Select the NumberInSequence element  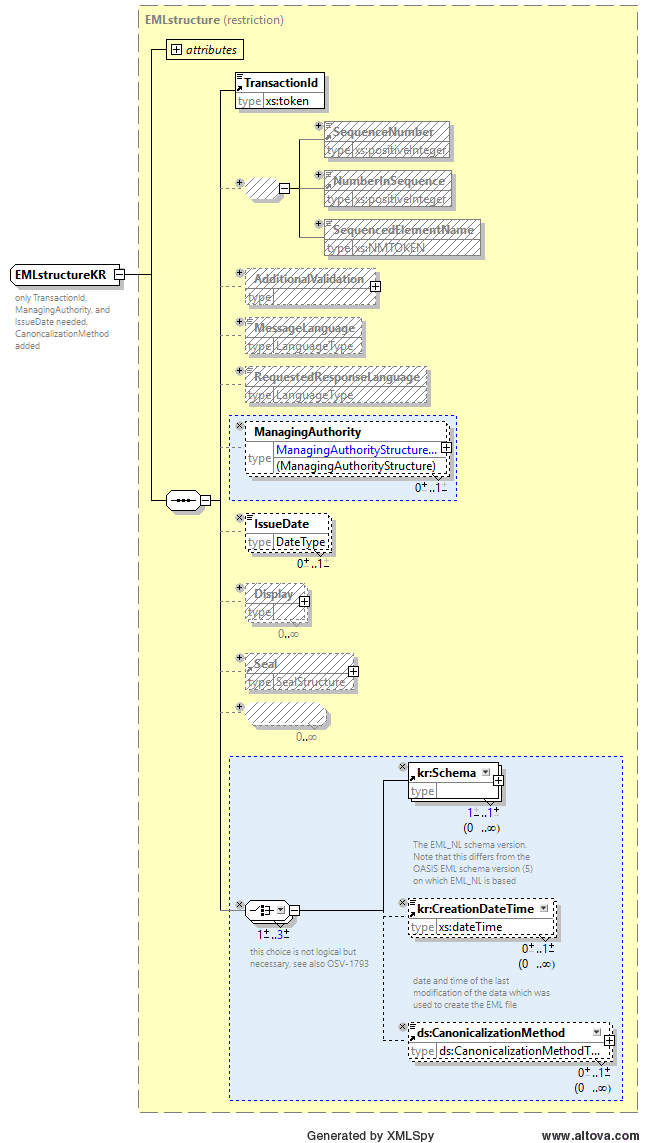(x=388, y=189)
